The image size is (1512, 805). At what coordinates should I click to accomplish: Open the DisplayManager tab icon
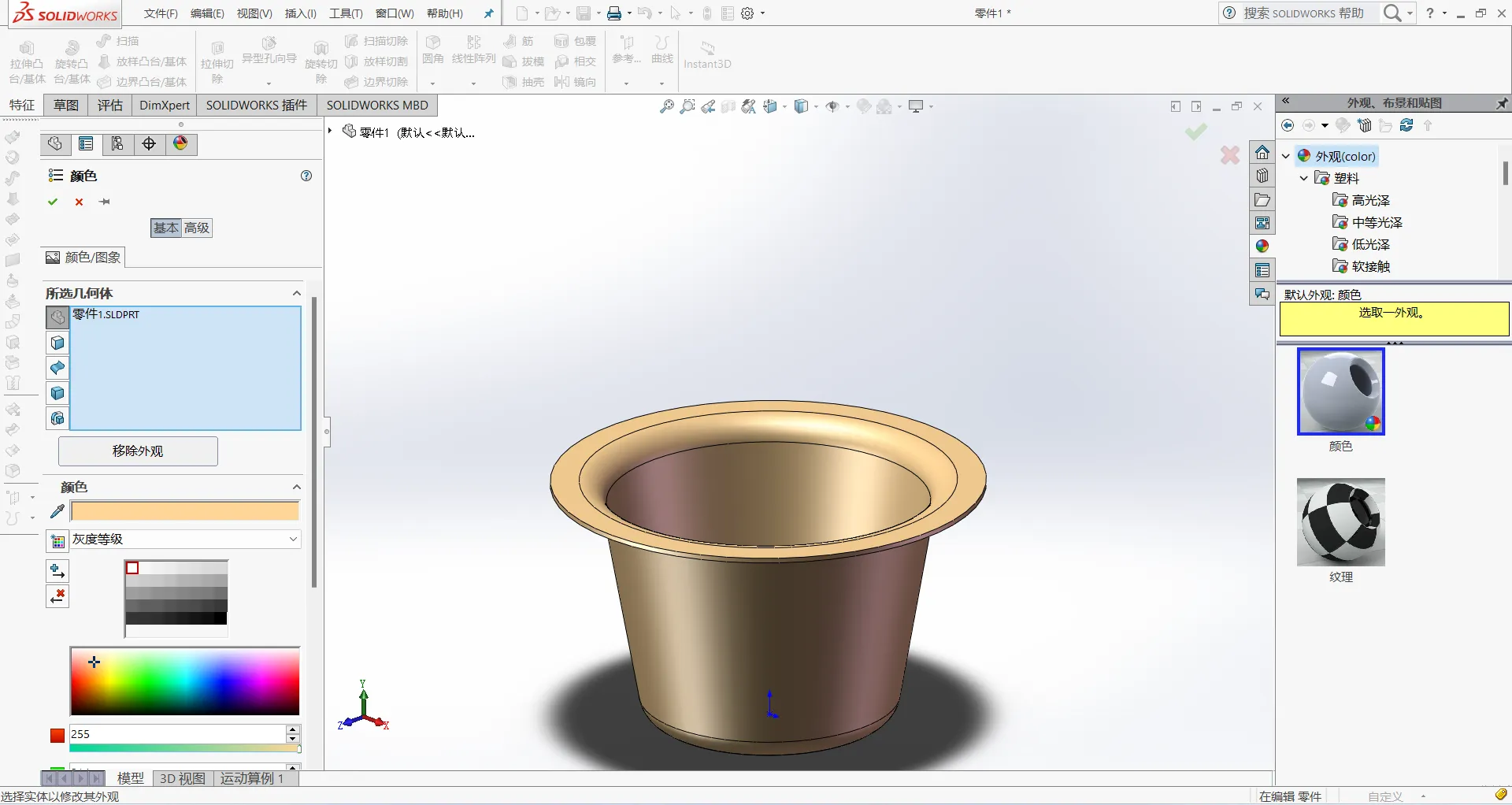[x=180, y=143]
